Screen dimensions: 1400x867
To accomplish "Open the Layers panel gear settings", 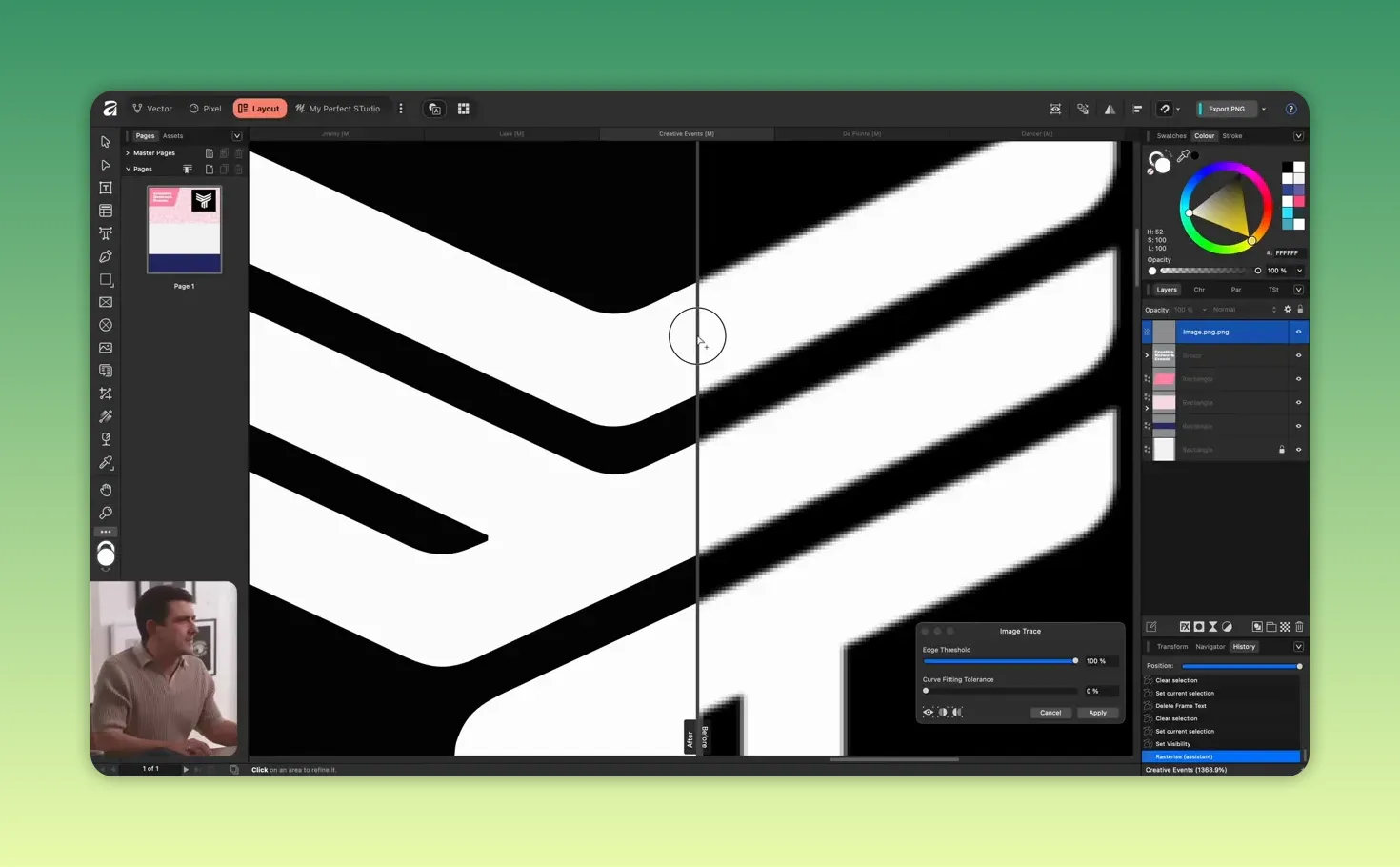I will click(1288, 310).
